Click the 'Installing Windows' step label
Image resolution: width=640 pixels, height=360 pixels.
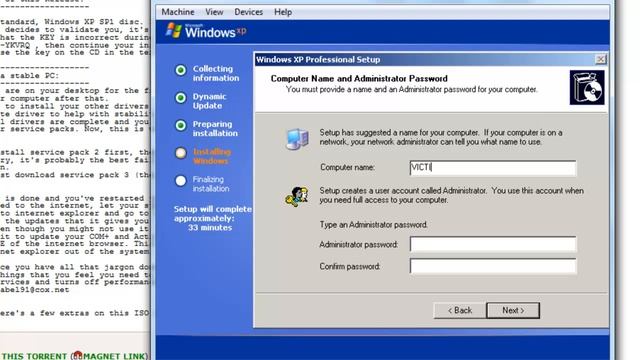(x=212, y=156)
